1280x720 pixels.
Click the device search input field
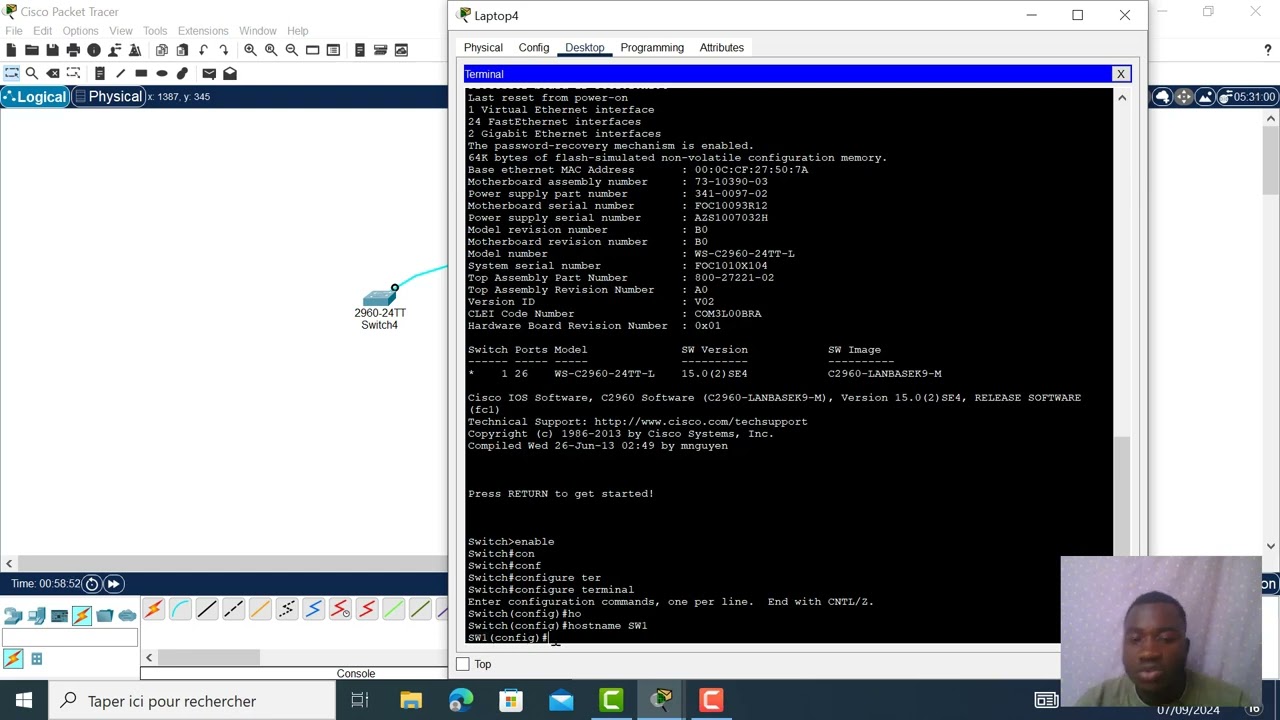[70, 638]
